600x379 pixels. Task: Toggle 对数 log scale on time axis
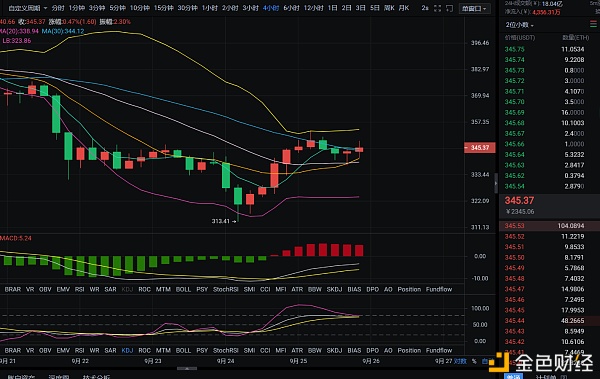click(x=460, y=361)
